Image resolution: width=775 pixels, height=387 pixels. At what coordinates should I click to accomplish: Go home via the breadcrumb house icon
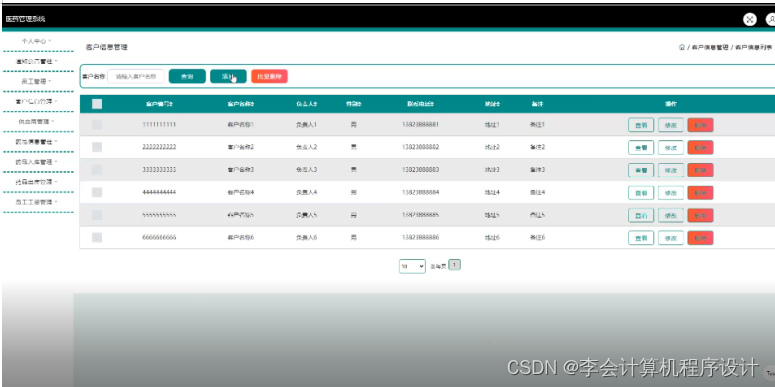point(682,47)
